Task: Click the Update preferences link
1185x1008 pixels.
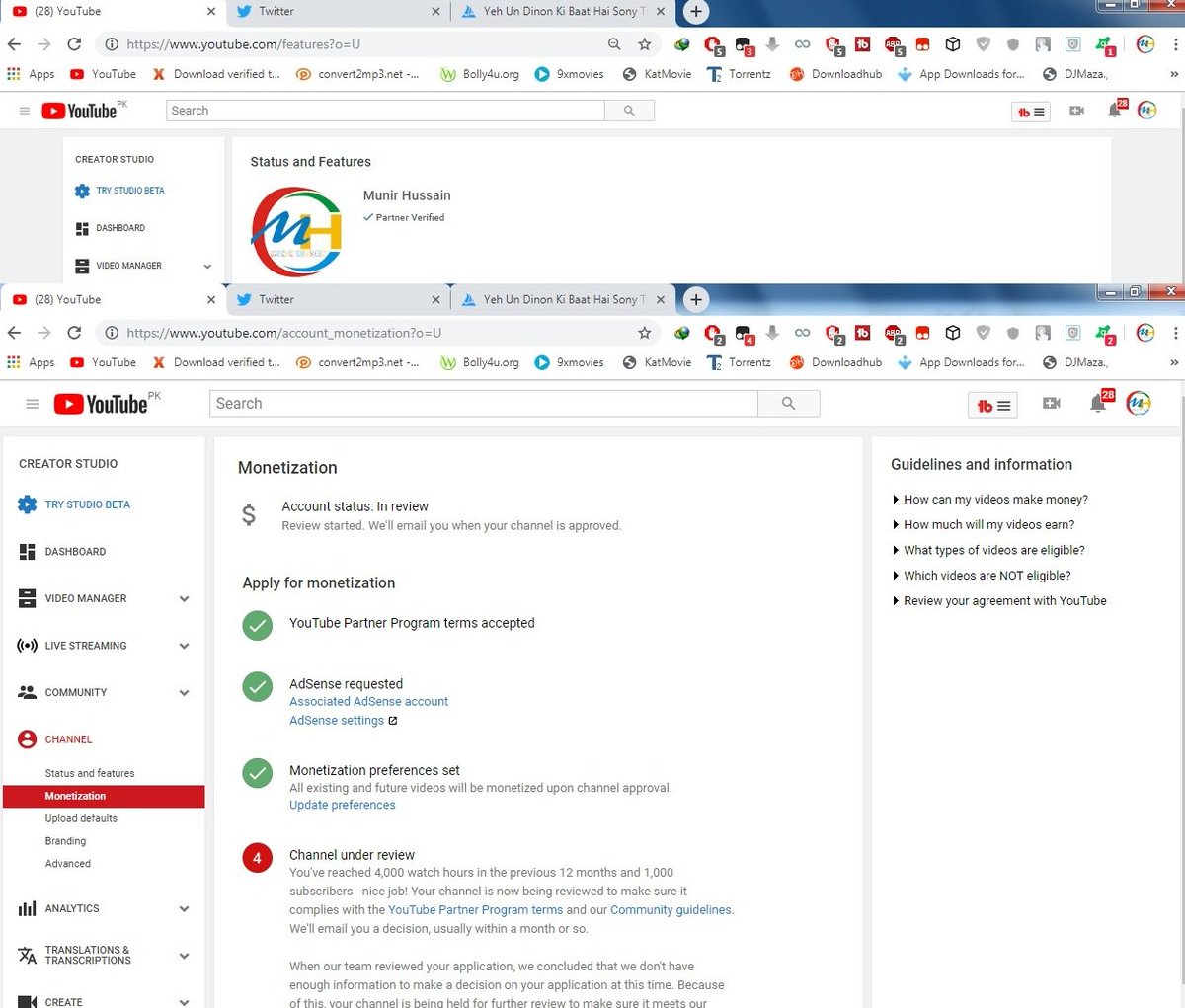Action: (342, 805)
